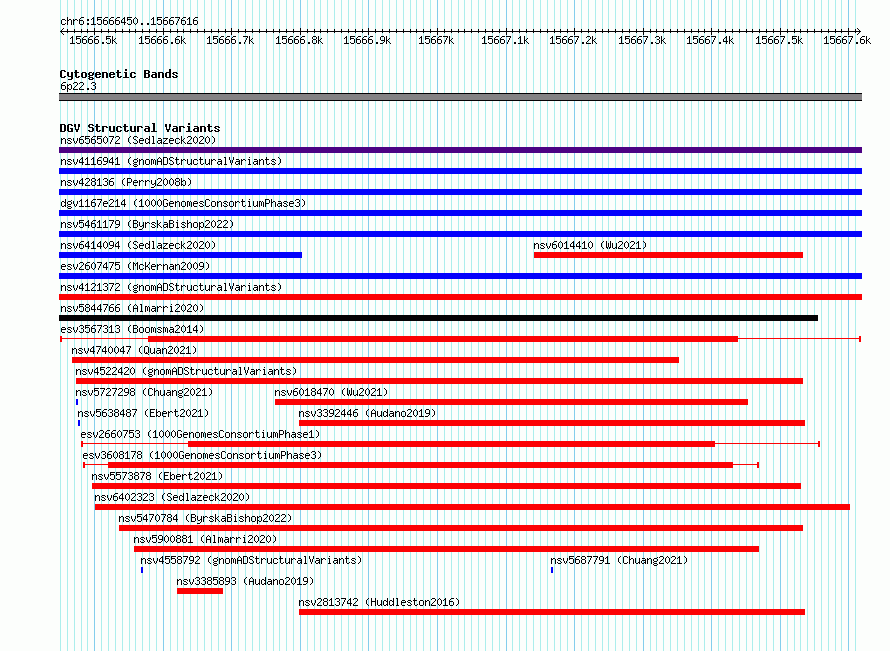The image size is (890, 651).
Task: Click the tiny blue nsv5687791 marker
Action: (x=552, y=570)
